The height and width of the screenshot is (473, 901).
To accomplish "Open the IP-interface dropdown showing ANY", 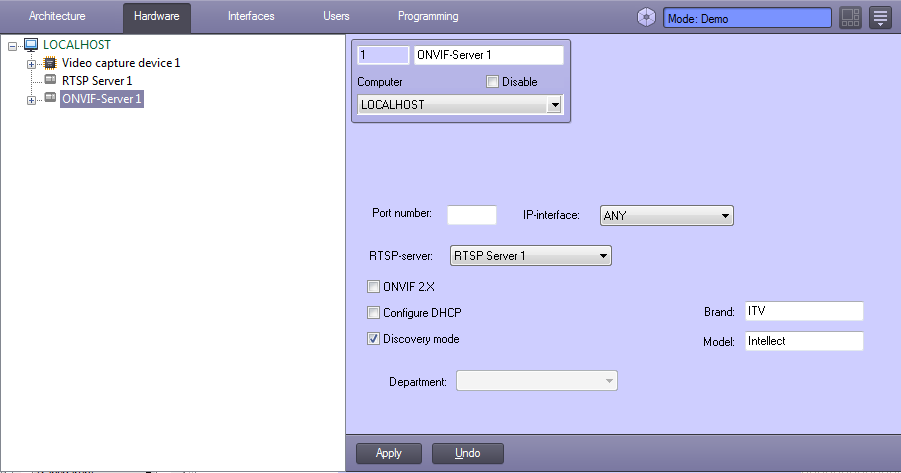I will pos(666,215).
